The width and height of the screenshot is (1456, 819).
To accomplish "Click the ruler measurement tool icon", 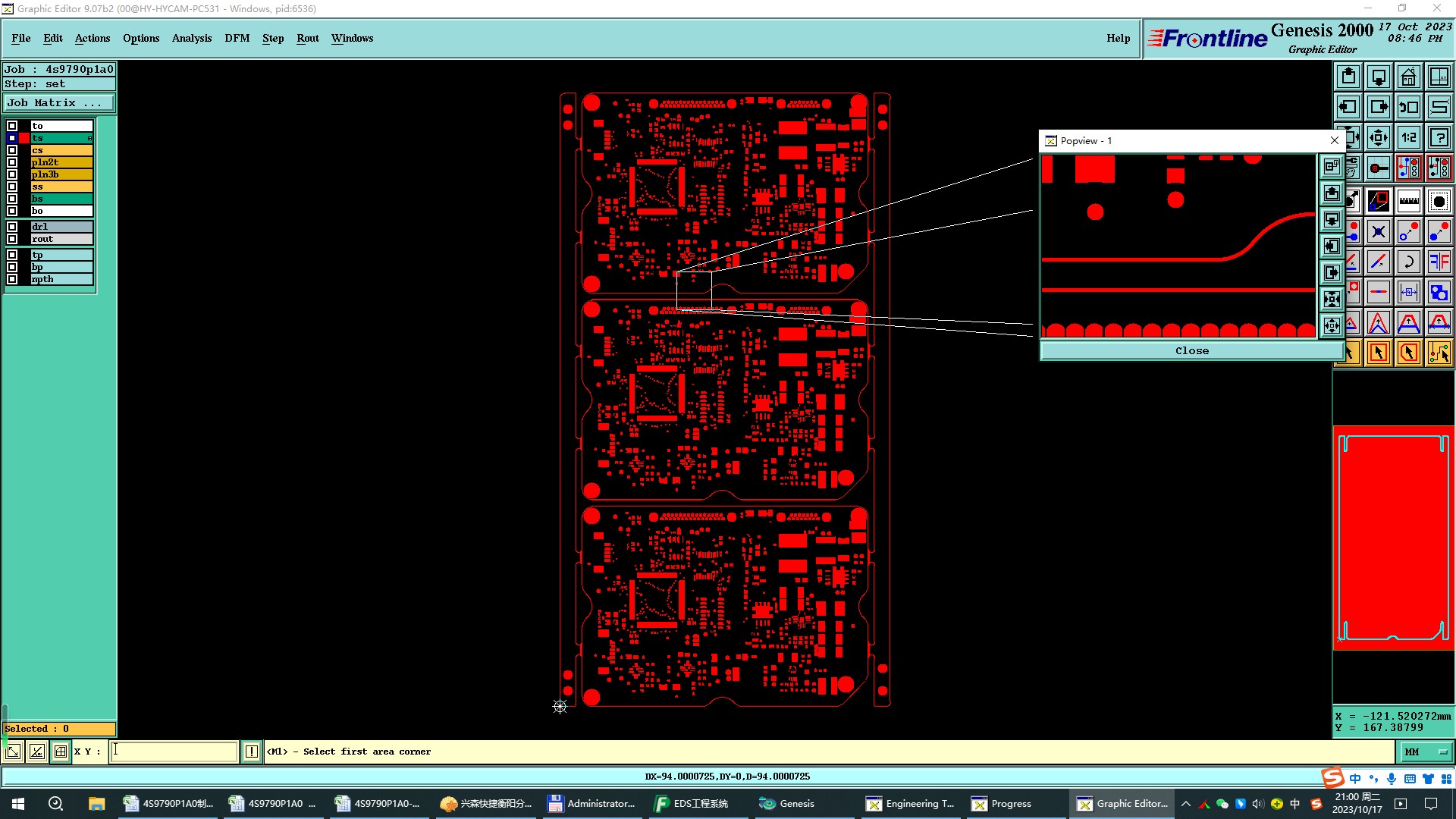I will 1408,201.
